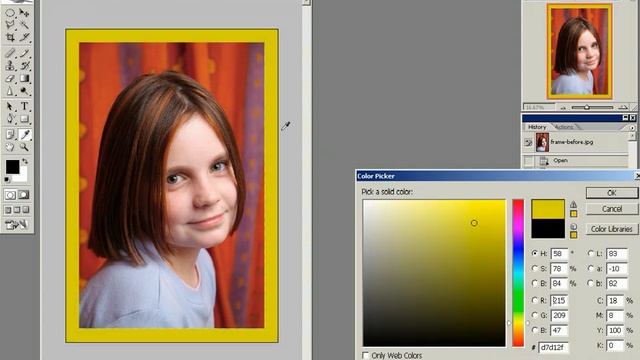Screen dimensions: 640x360
Task: Switch to the Actions tab
Action: point(564,127)
